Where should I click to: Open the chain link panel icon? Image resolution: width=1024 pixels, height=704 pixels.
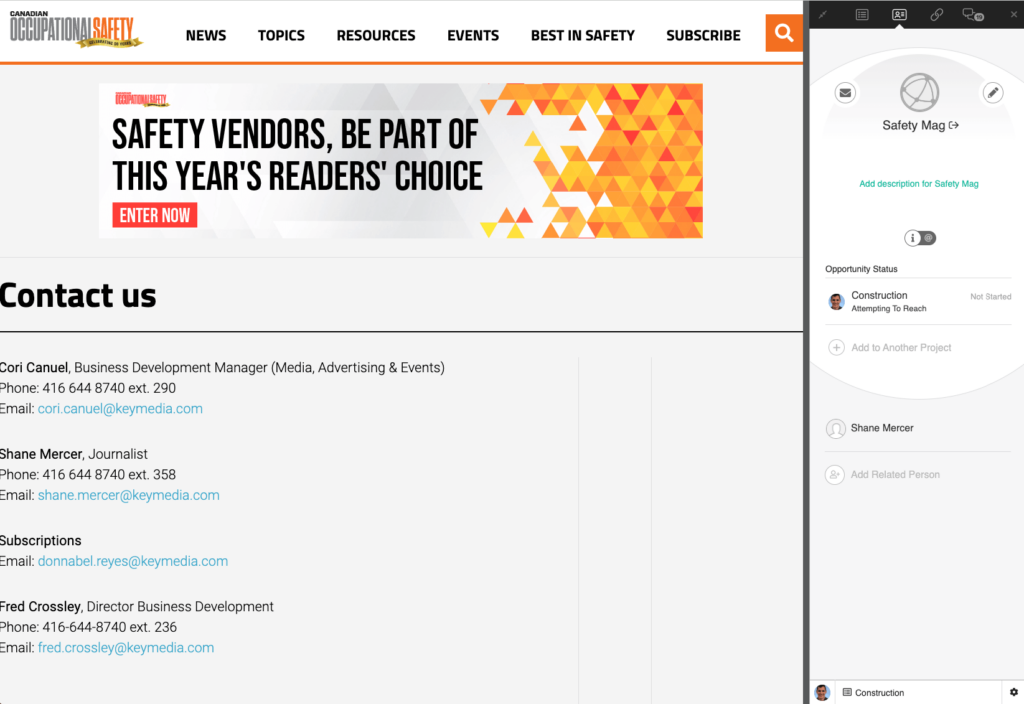936,14
